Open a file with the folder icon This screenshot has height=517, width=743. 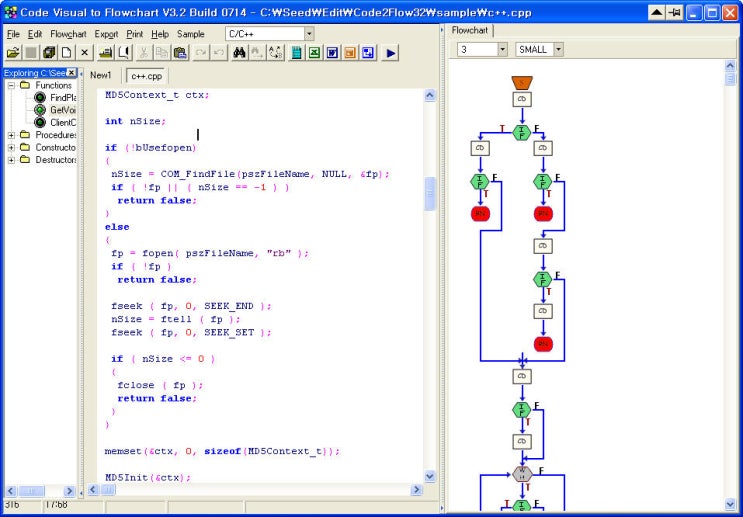[13, 53]
